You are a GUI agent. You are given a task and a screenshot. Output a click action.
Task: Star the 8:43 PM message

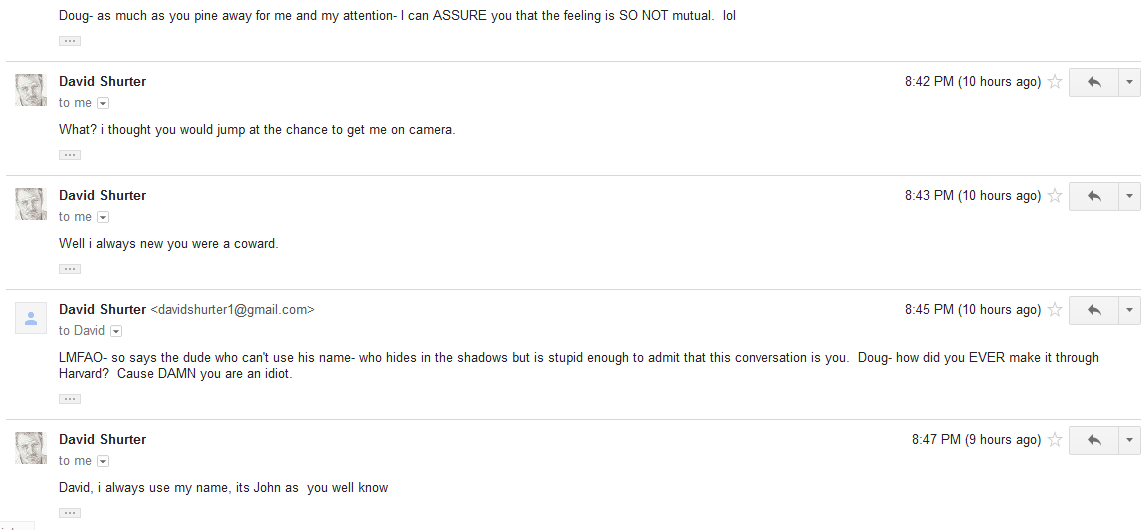(1055, 195)
